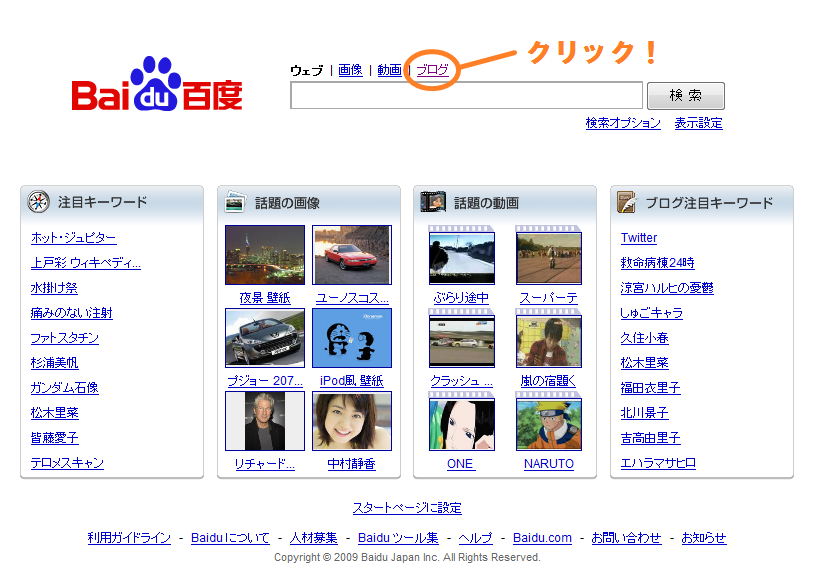Open the silver Peugeot convertible thumbnail
The image size is (817, 583).
[x=265, y=338]
